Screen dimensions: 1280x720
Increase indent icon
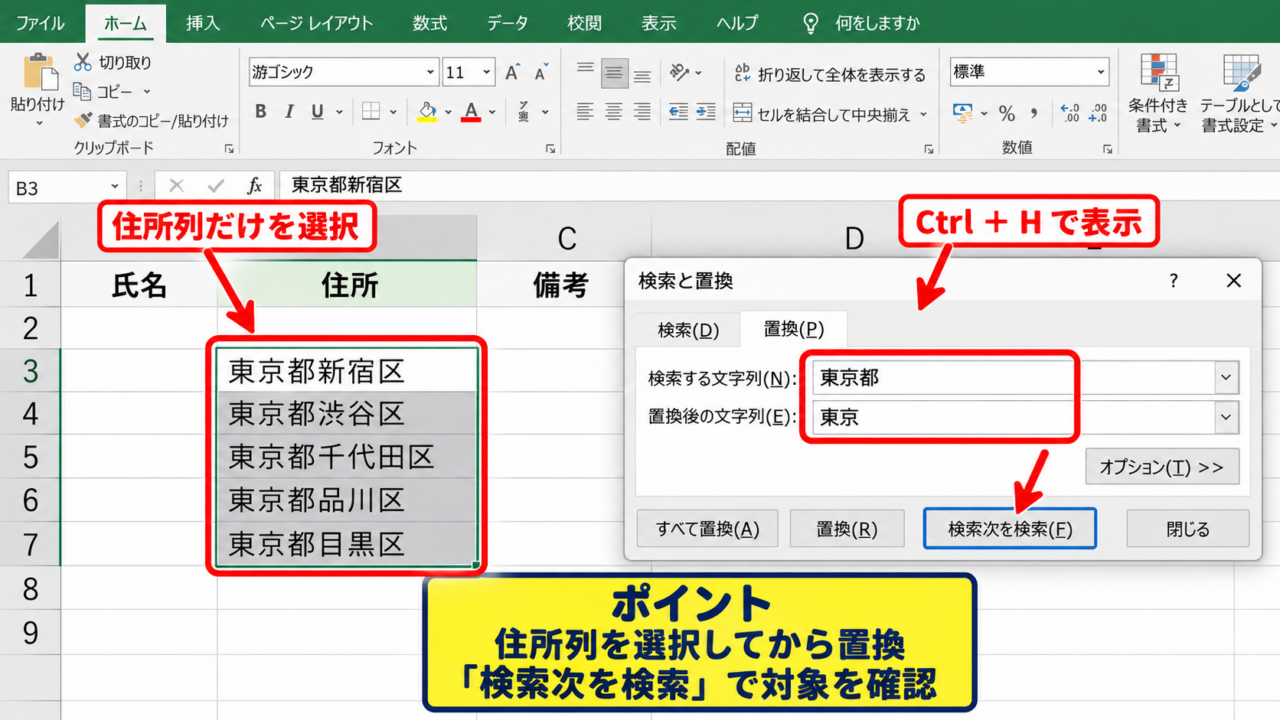tap(706, 112)
